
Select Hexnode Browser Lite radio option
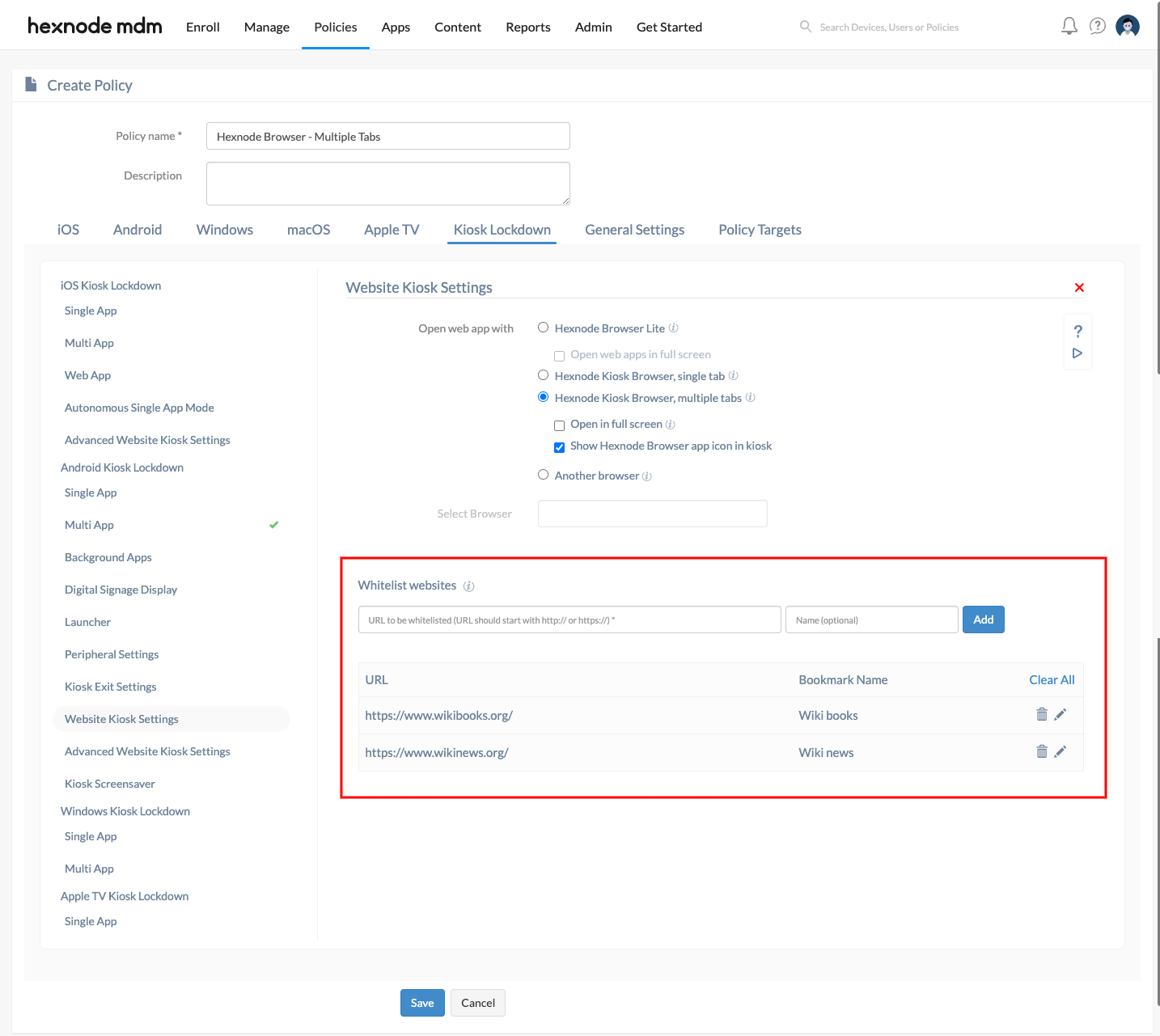pos(544,328)
